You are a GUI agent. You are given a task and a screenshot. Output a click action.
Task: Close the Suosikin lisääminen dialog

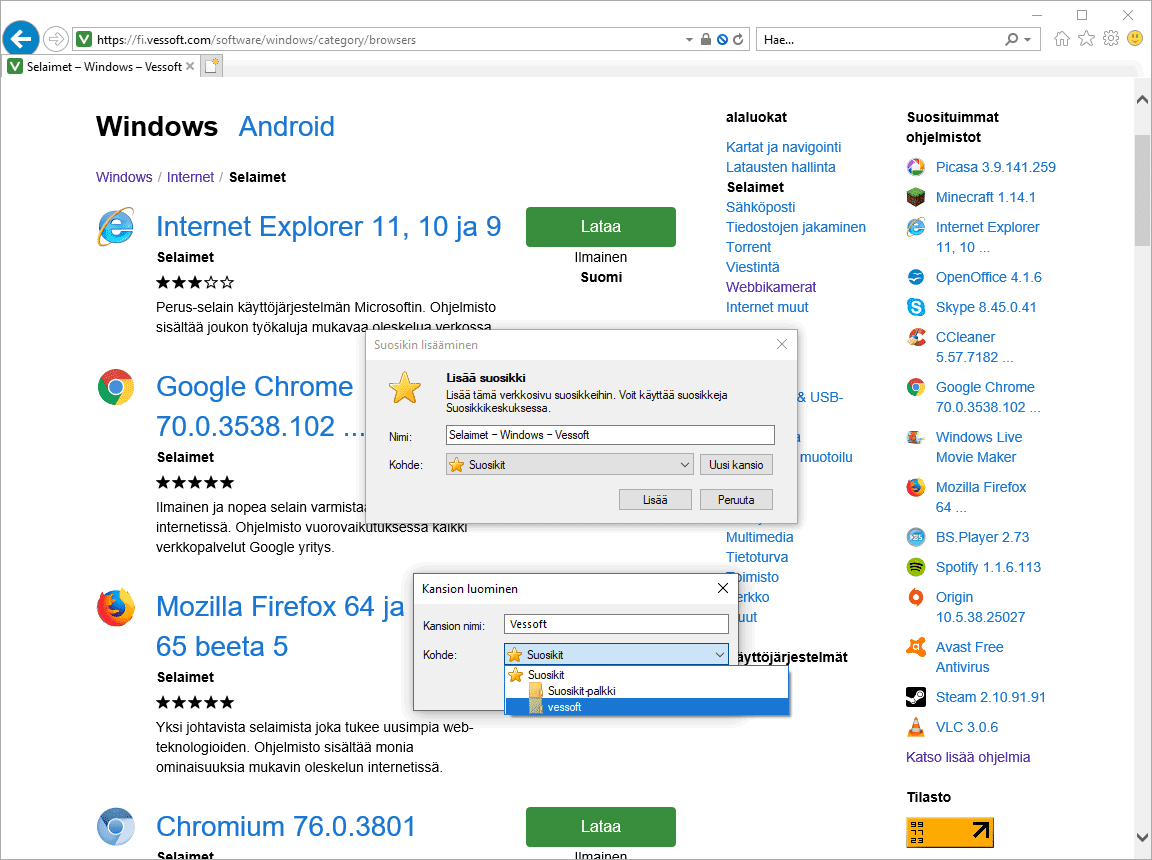[782, 344]
